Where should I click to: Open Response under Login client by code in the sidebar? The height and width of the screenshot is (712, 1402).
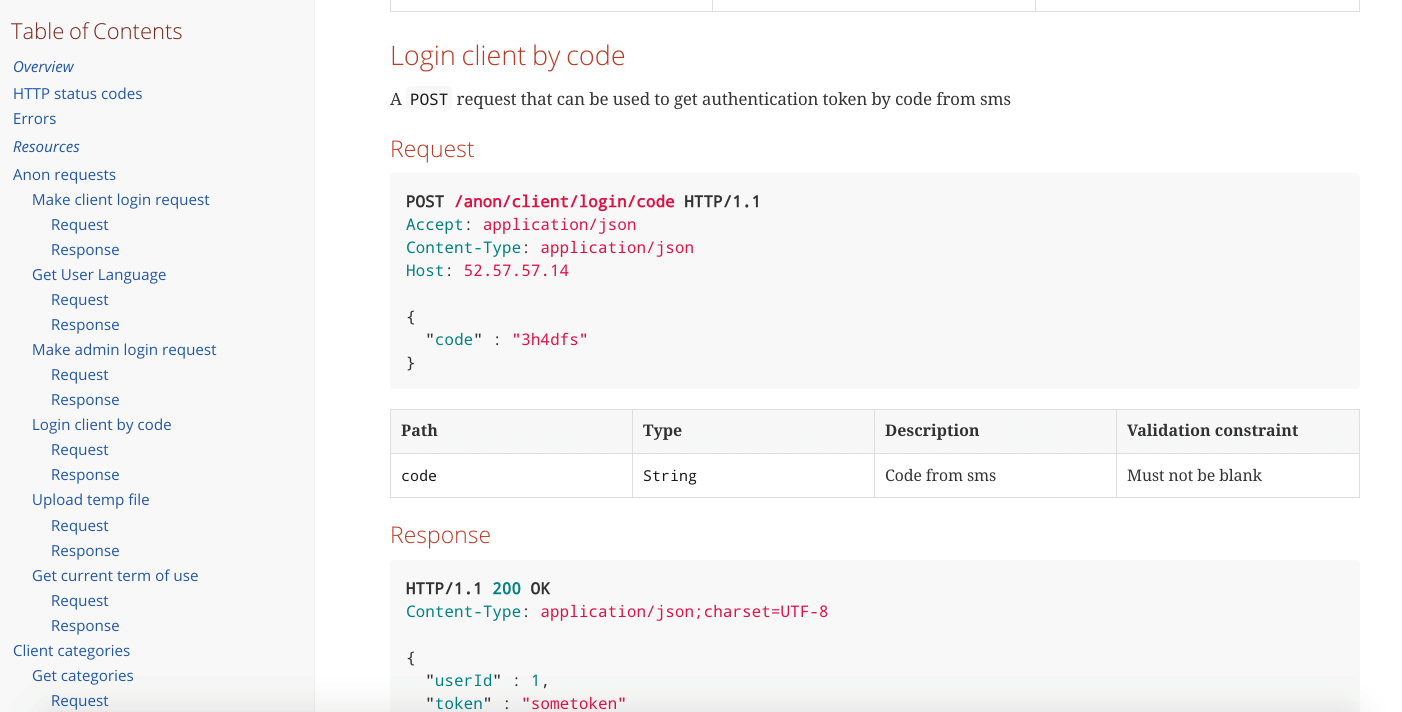(85, 475)
